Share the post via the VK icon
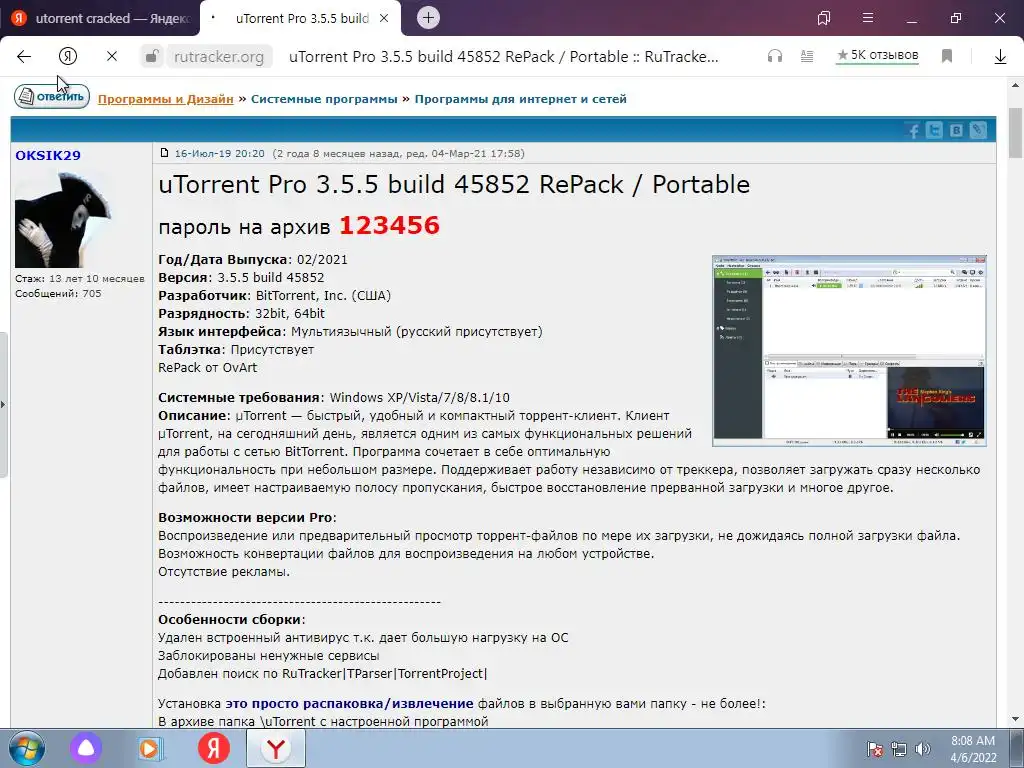1024x768 pixels. coord(956,130)
